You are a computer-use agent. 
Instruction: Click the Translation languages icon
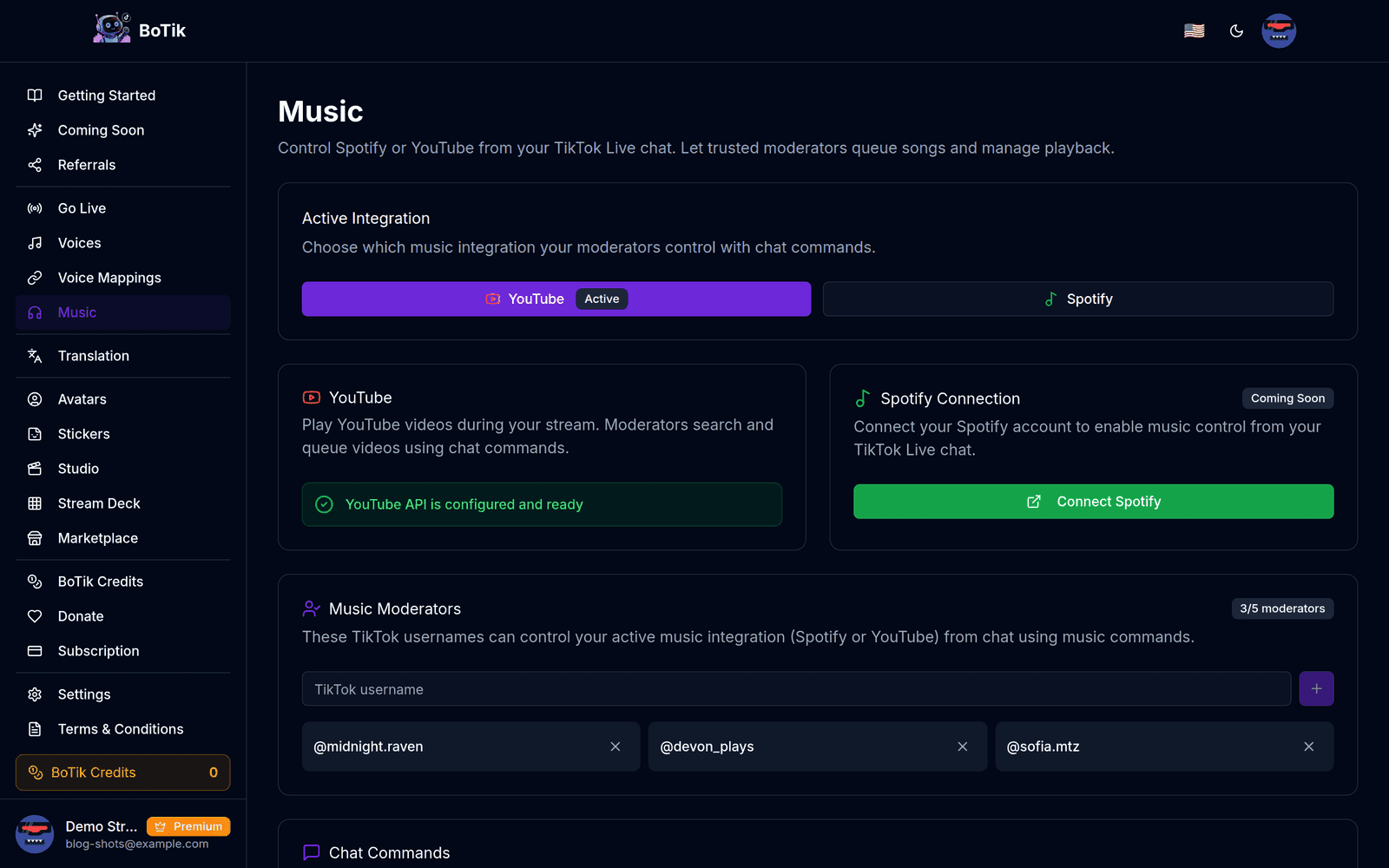(35, 356)
